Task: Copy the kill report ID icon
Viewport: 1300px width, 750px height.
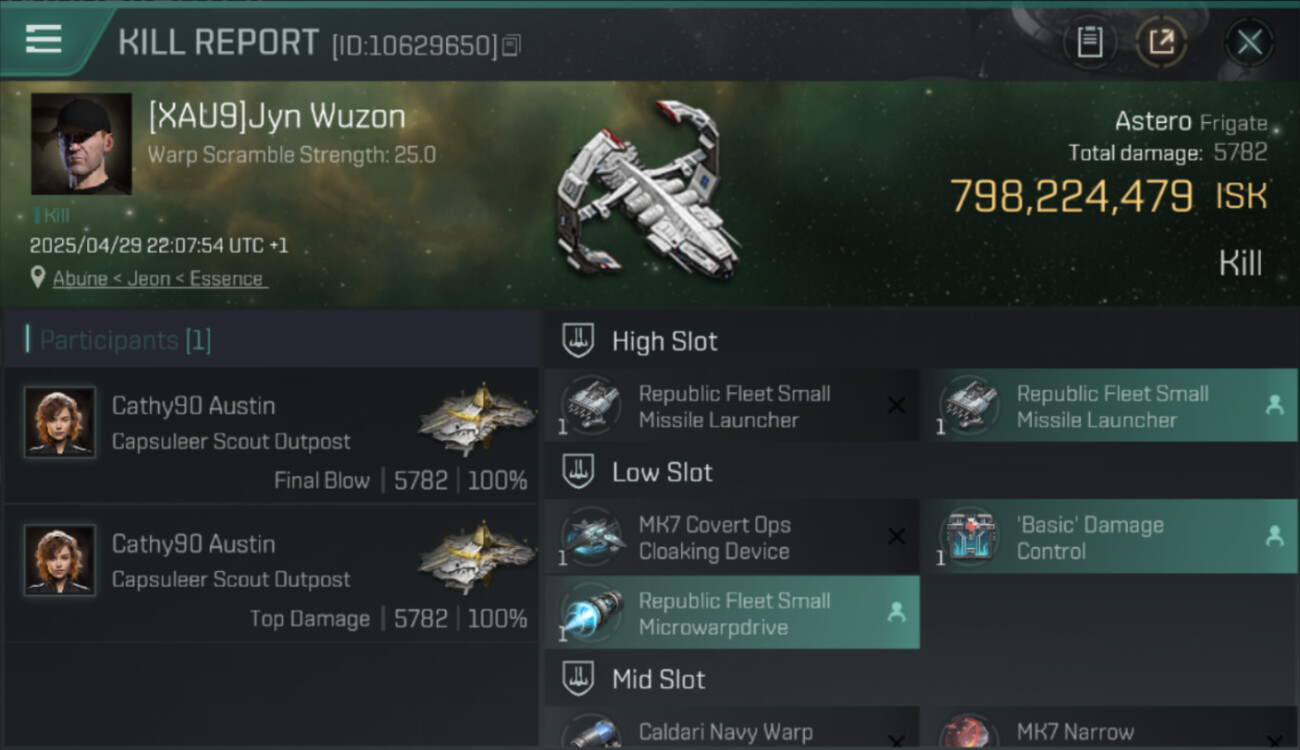Action: tap(511, 45)
